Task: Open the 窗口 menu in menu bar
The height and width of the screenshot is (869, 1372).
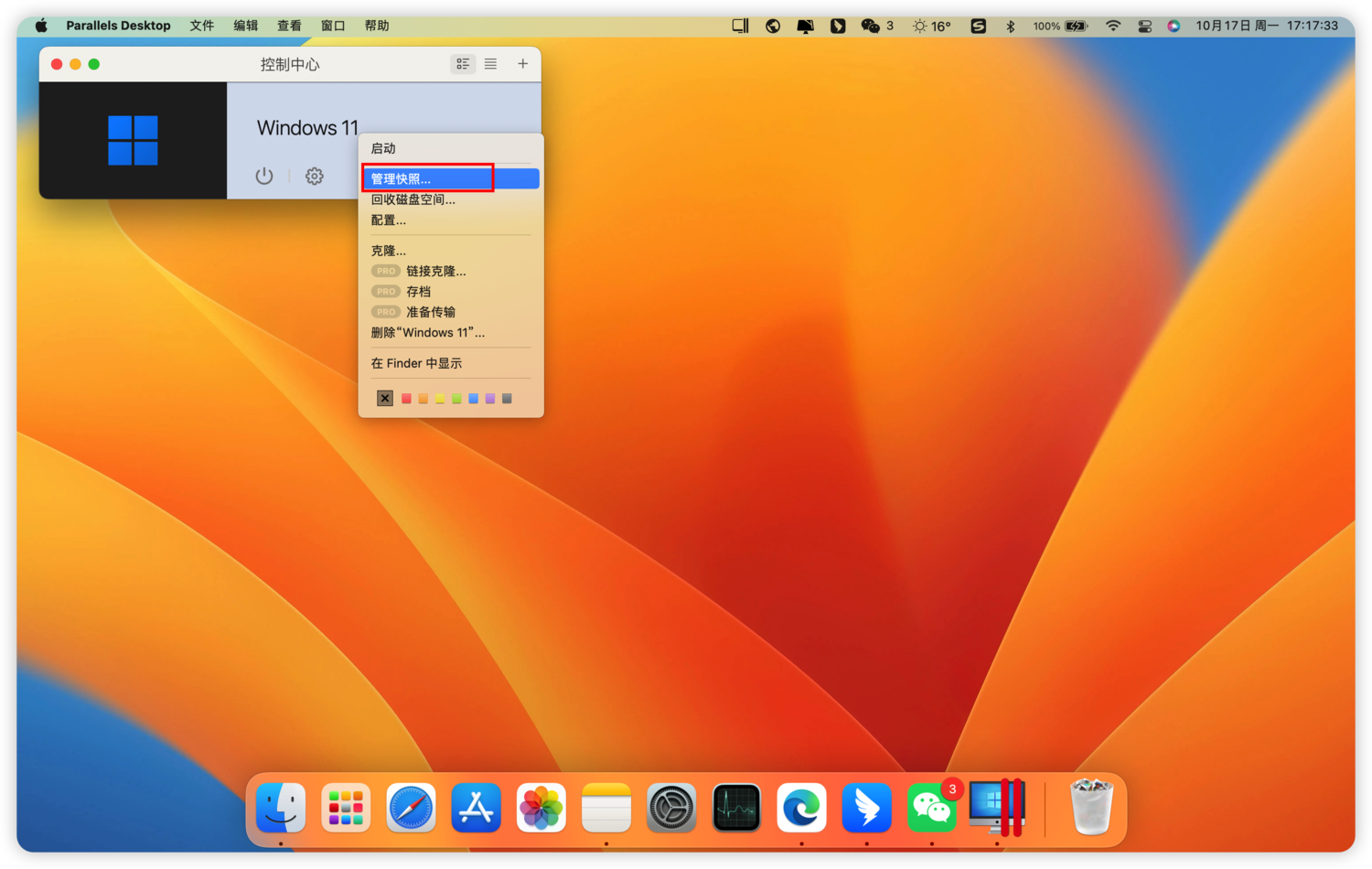Action: pyautogui.click(x=333, y=26)
